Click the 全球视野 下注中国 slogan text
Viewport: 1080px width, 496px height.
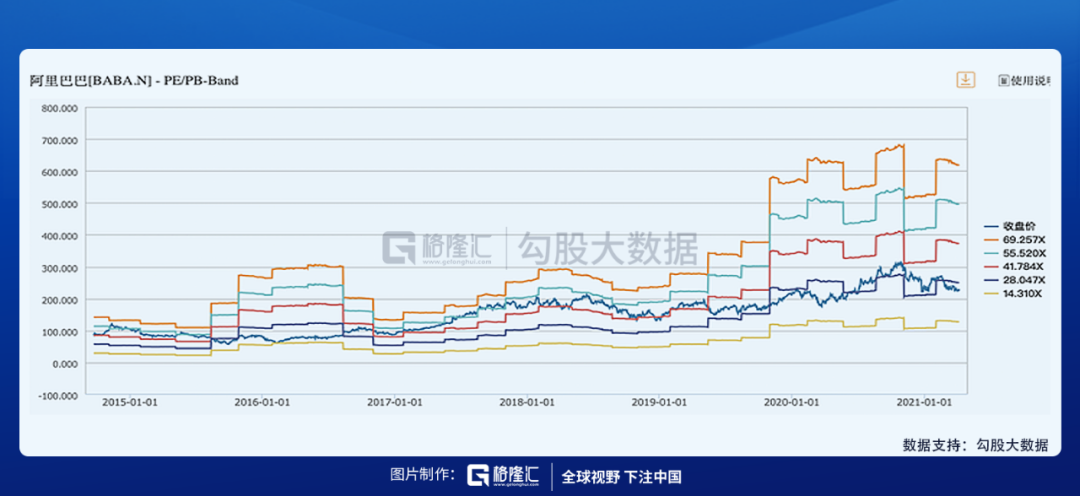(x=622, y=476)
